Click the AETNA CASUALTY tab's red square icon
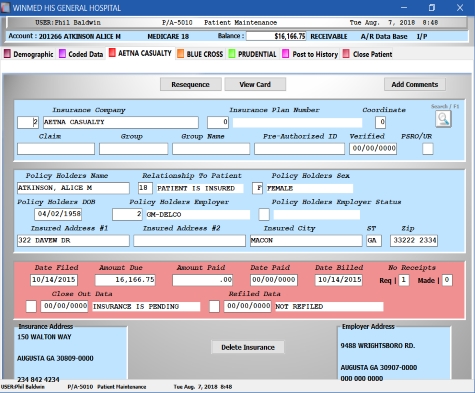 click(112, 53)
